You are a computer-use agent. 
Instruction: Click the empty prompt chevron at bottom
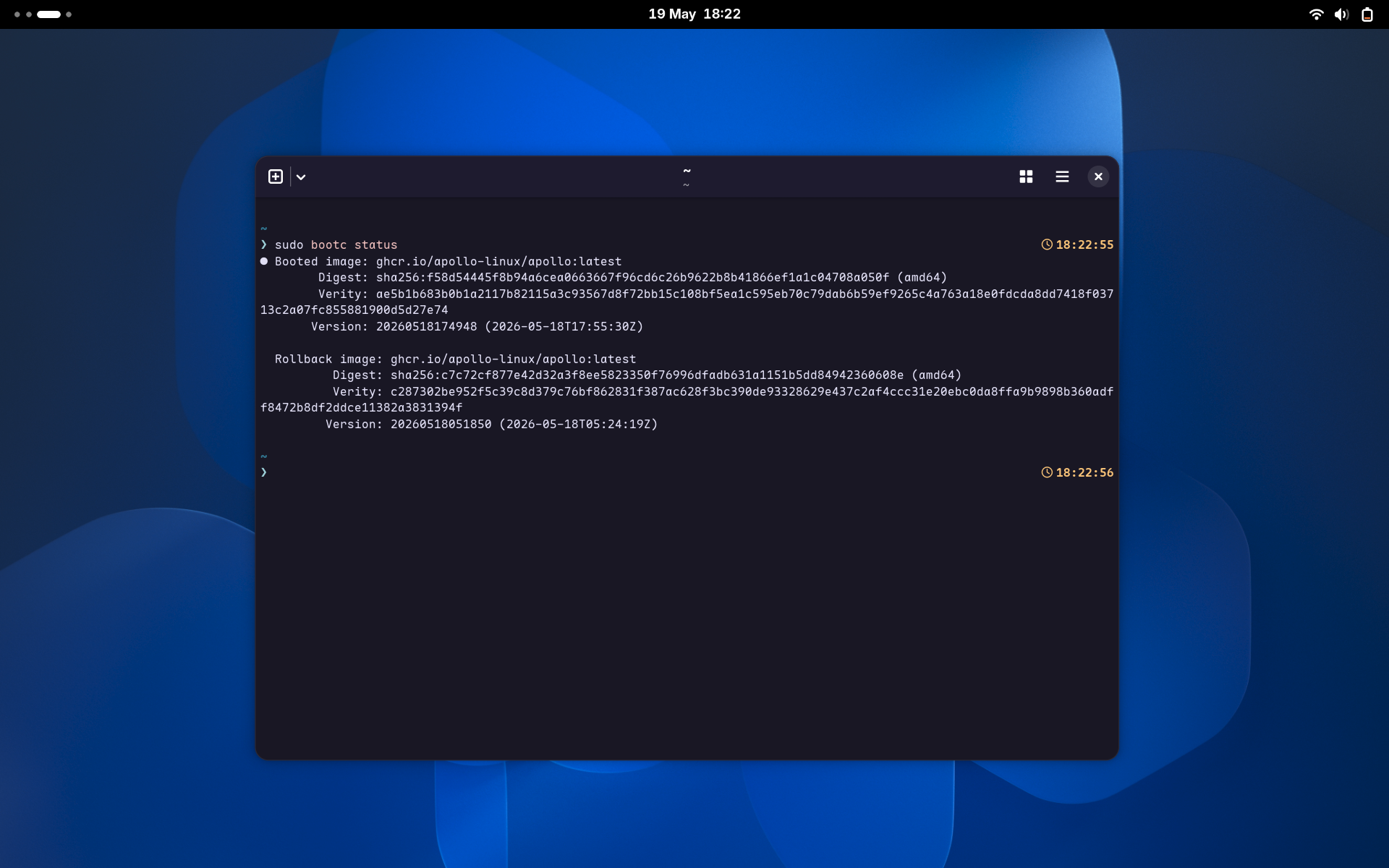(264, 472)
